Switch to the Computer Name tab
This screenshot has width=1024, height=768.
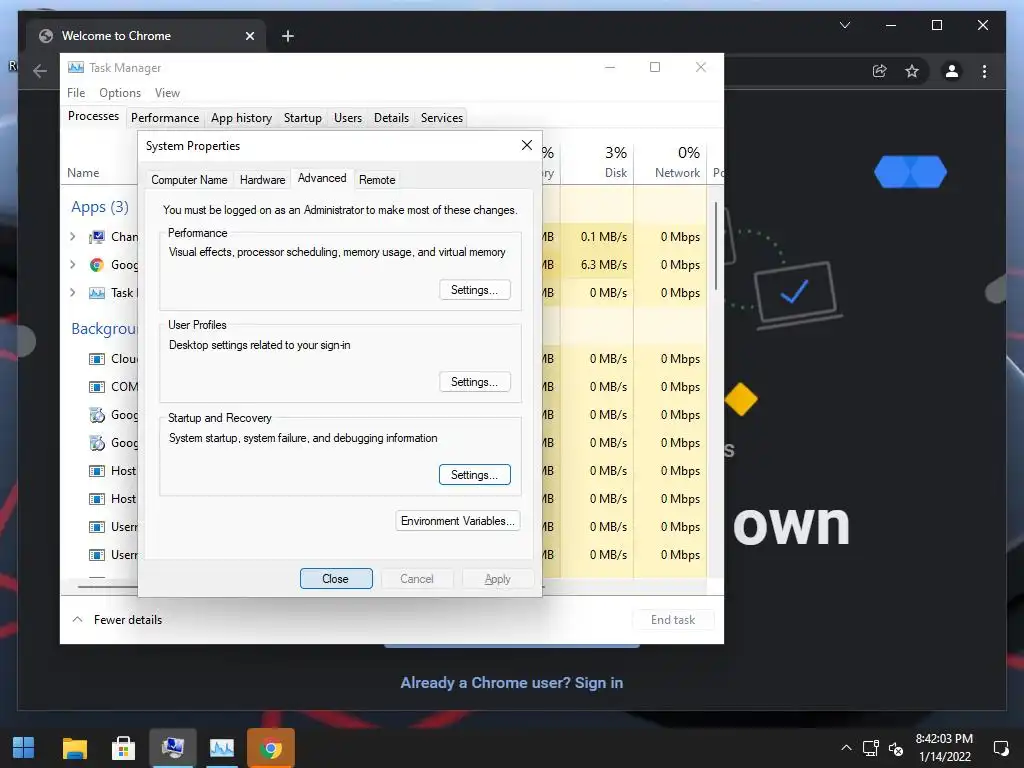(x=189, y=180)
